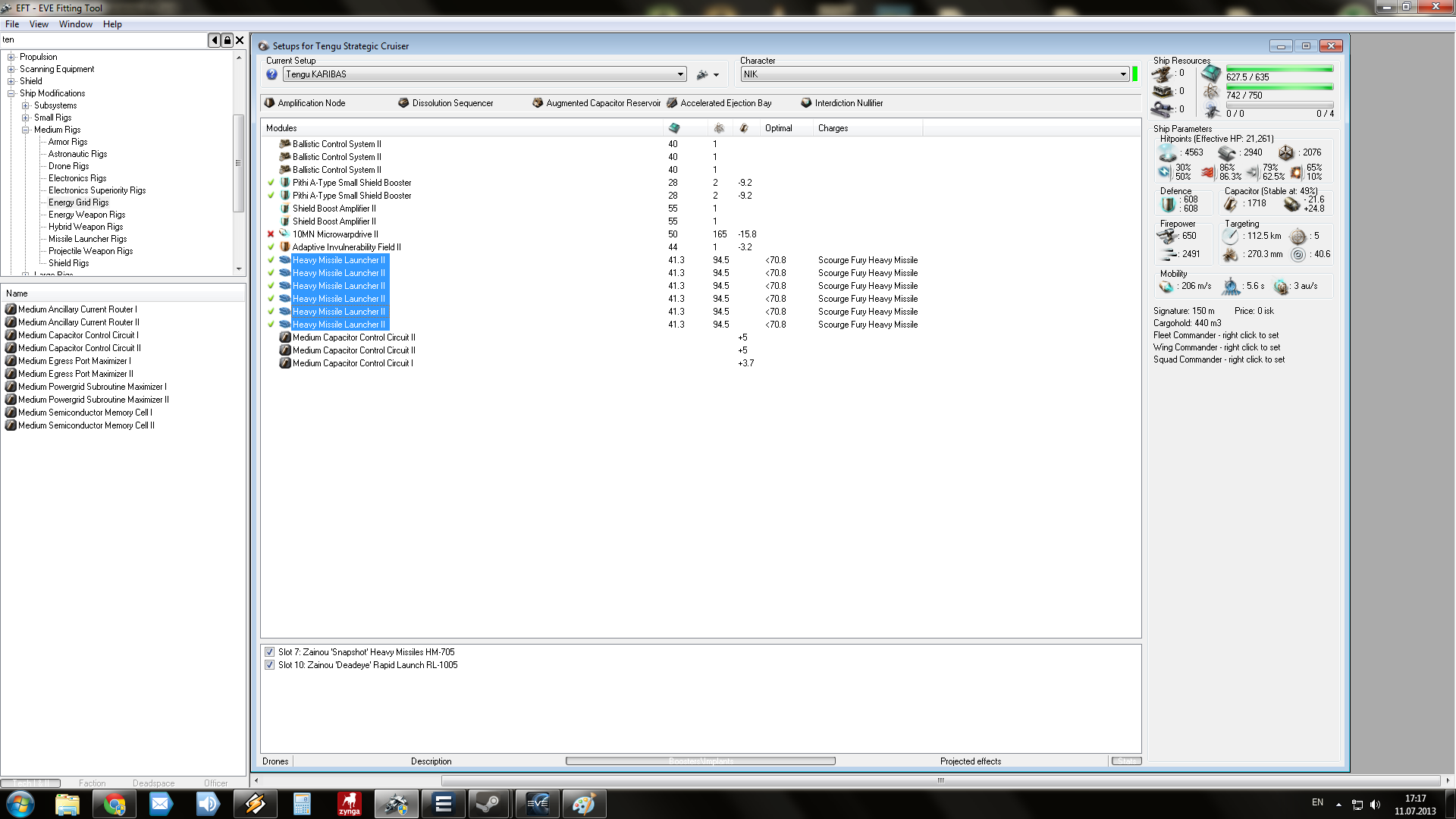
Task: Click the warp speed icon
Action: tap(1281, 287)
